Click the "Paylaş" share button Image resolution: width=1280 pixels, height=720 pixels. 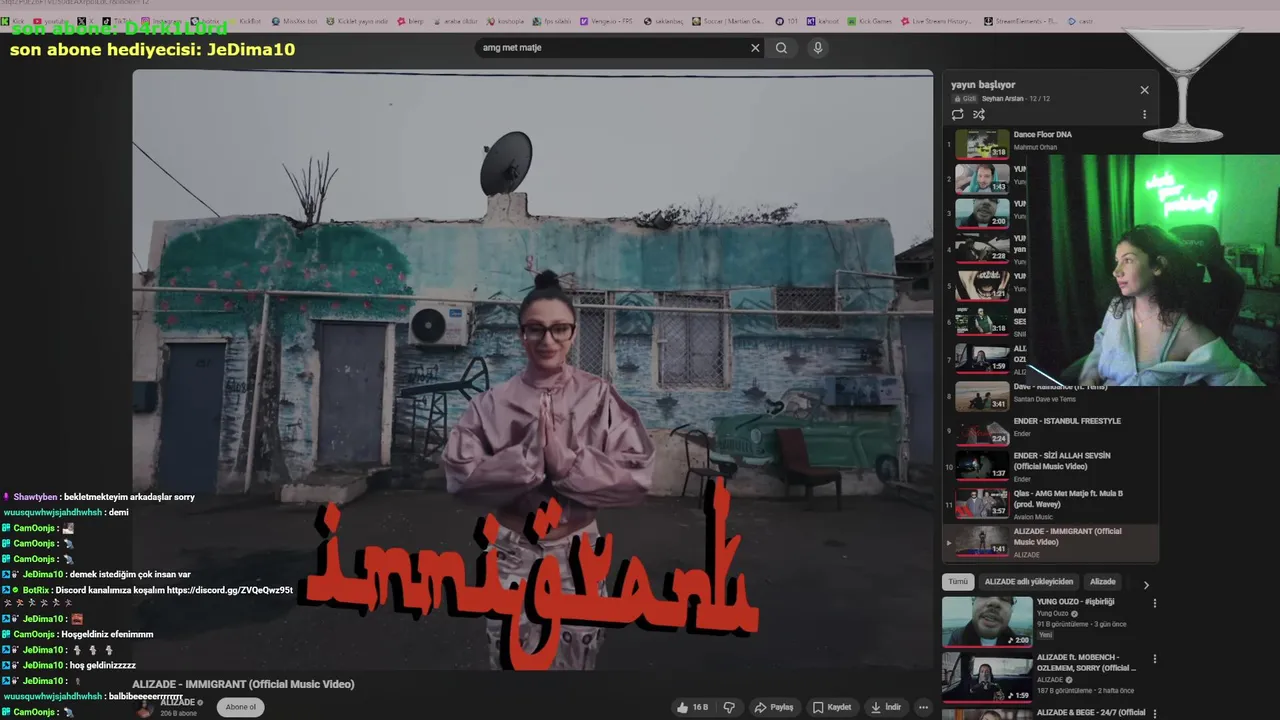tap(773, 707)
